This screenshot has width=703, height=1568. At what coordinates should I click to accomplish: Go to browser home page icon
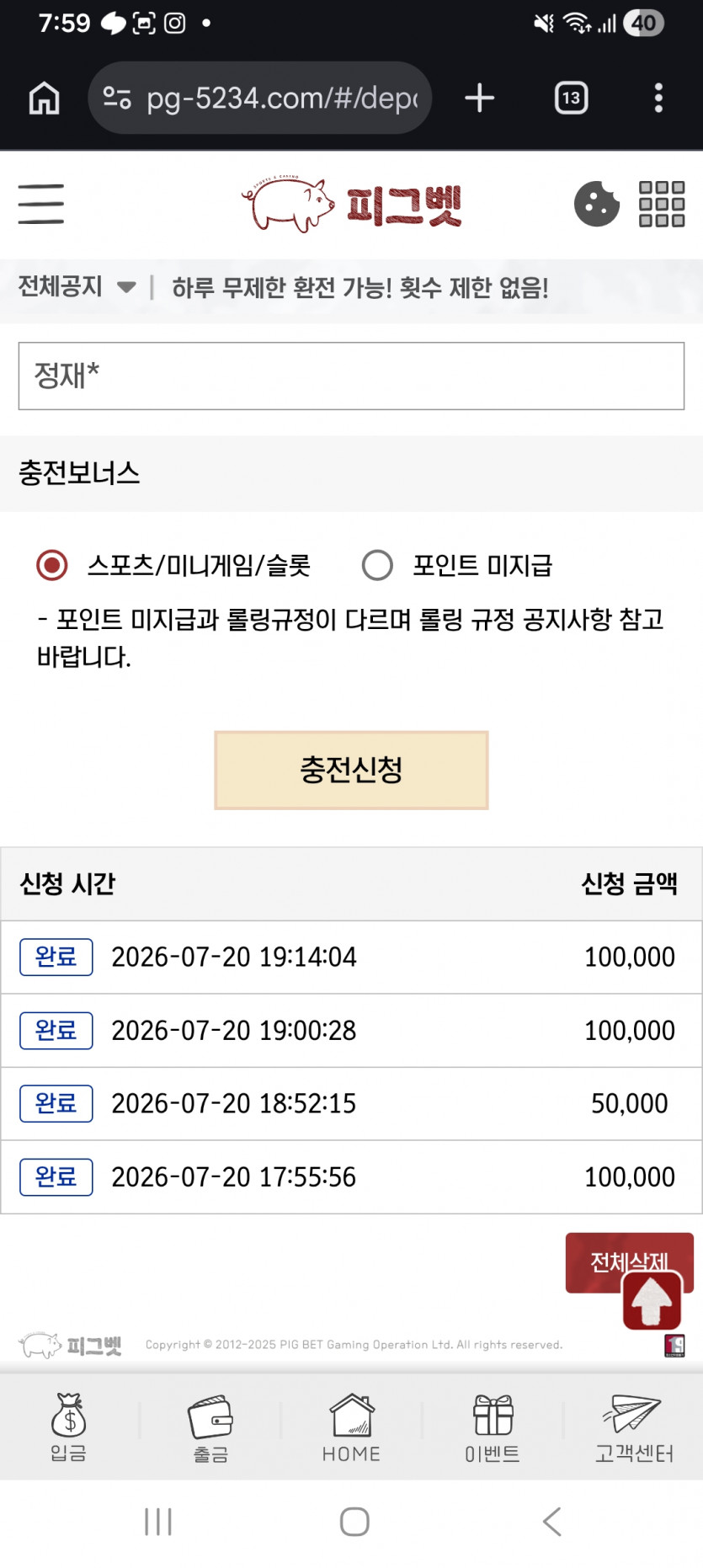point(45,98)
